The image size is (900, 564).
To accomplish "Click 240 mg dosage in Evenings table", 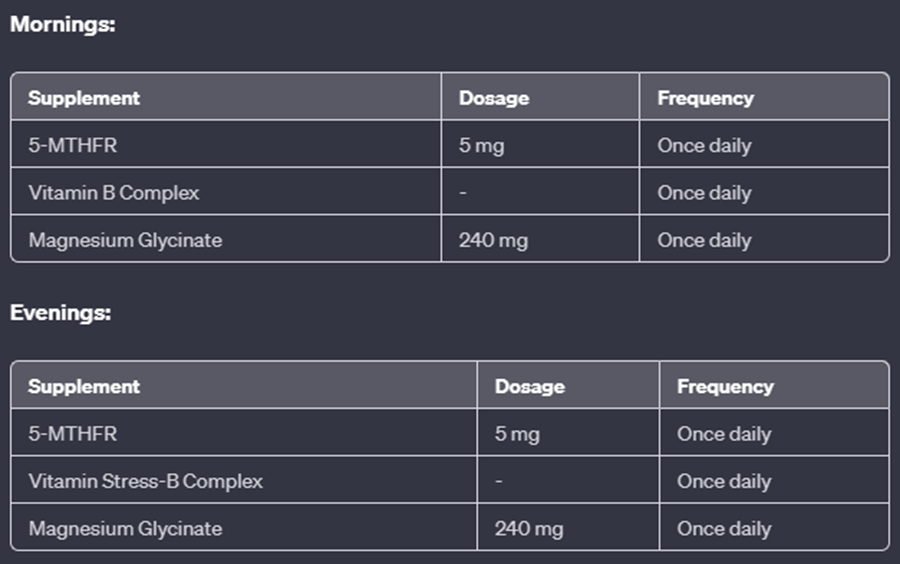I will [x=529, y=528].
